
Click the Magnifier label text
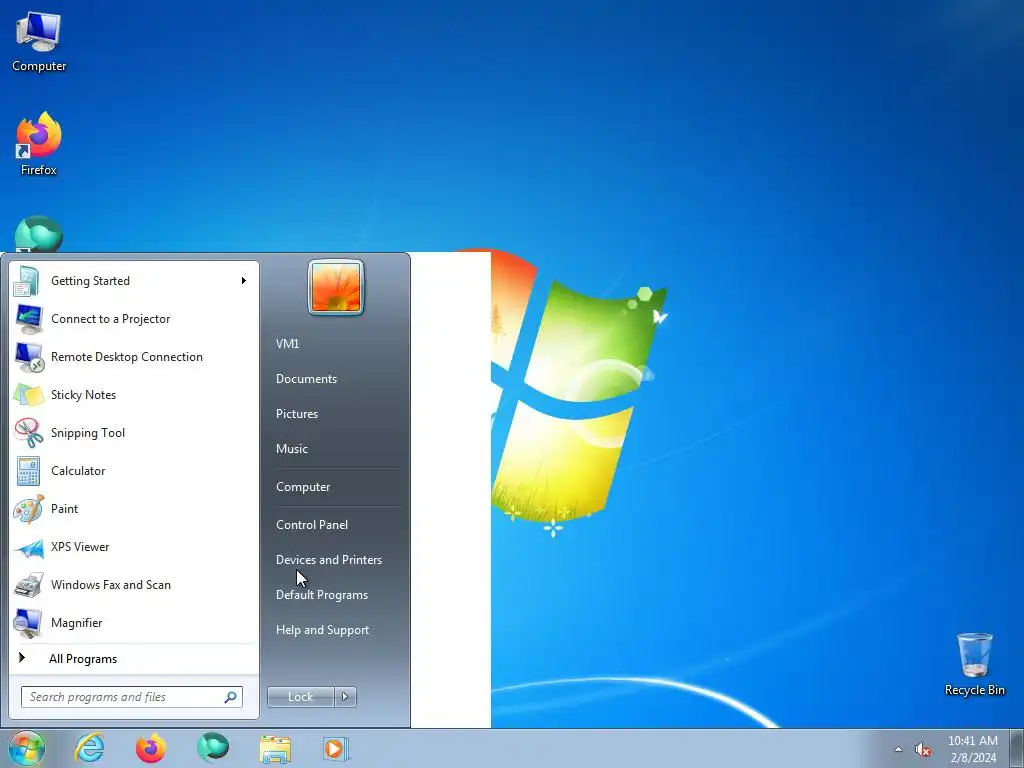[x=76, y=623]
